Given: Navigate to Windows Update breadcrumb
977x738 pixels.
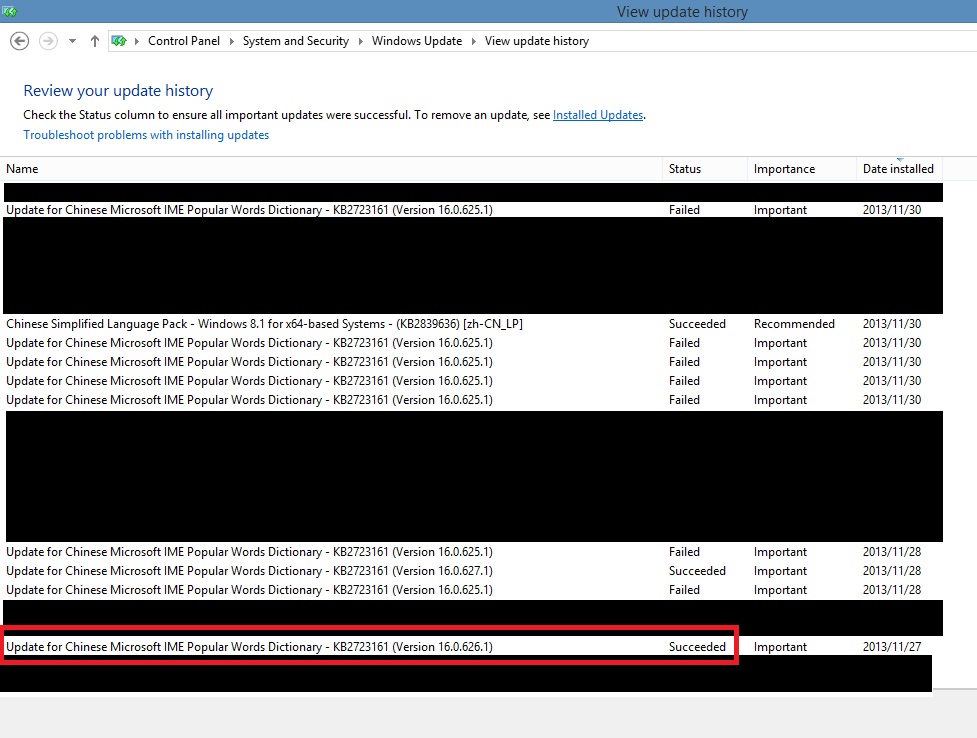Looking at the screenshot, I should (x=417, y=41).
